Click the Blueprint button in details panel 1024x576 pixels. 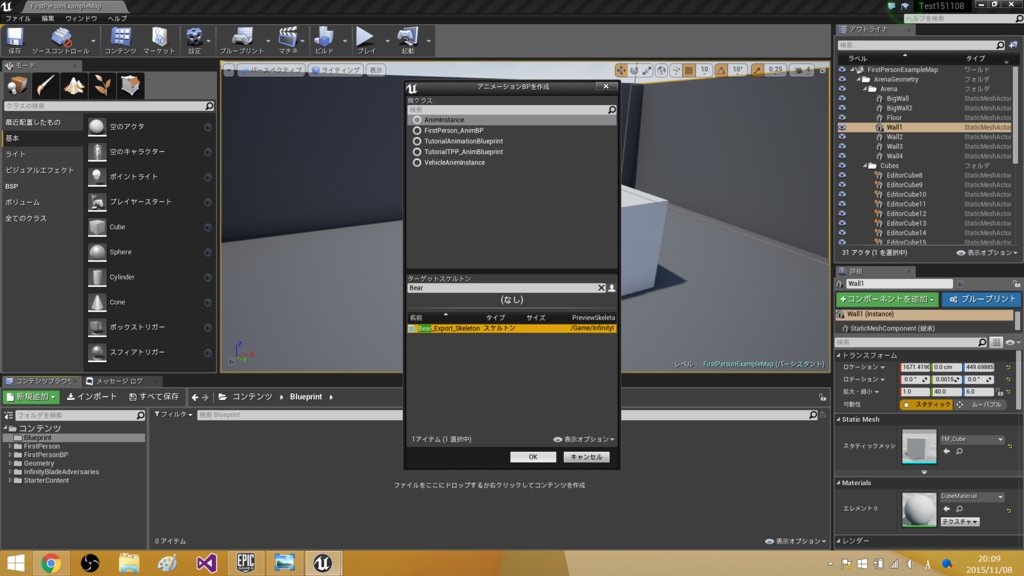point(982,299)
